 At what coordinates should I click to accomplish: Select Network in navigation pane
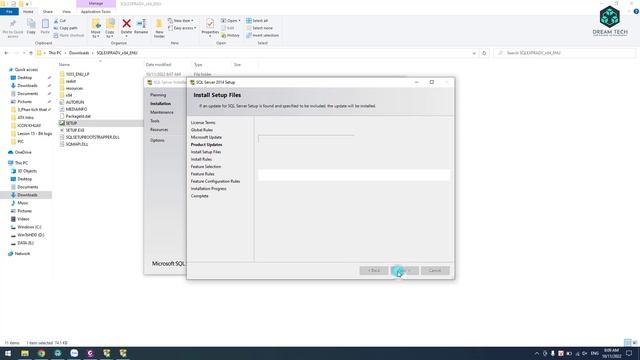(x=22, y=253)
